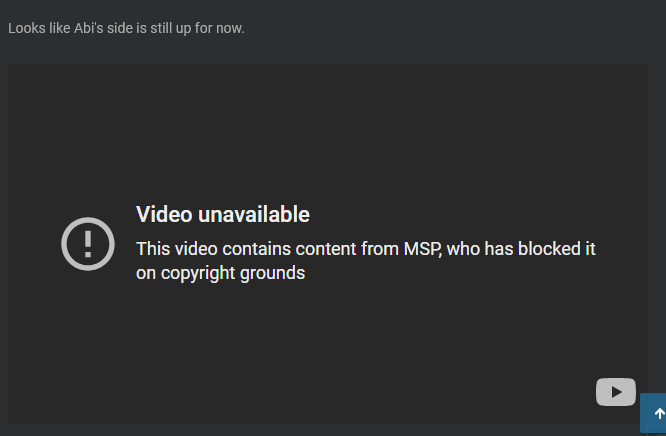
Task: Click the embedded video player's empty upper area
Action: tap(328, 127)
